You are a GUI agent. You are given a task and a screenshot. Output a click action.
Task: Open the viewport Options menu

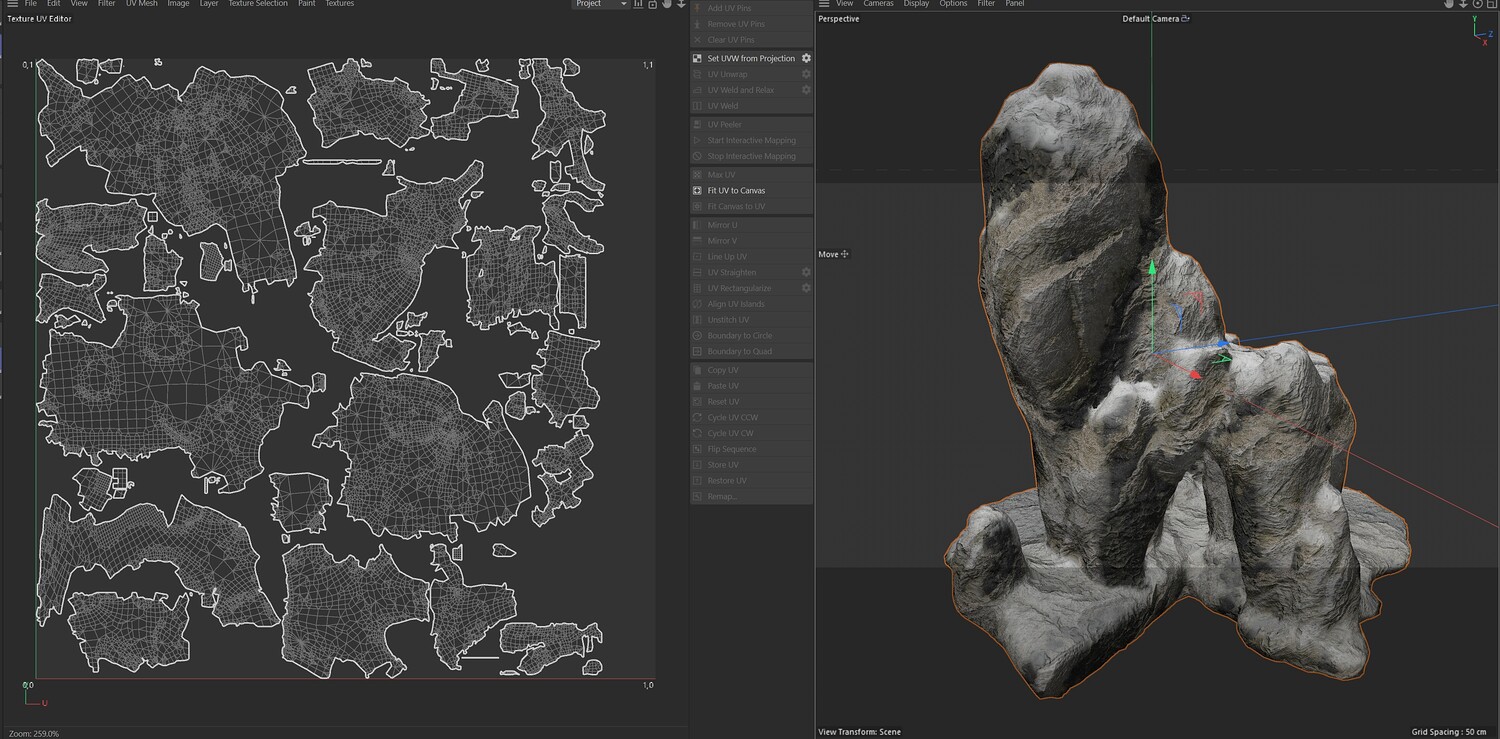click(953, 4)
